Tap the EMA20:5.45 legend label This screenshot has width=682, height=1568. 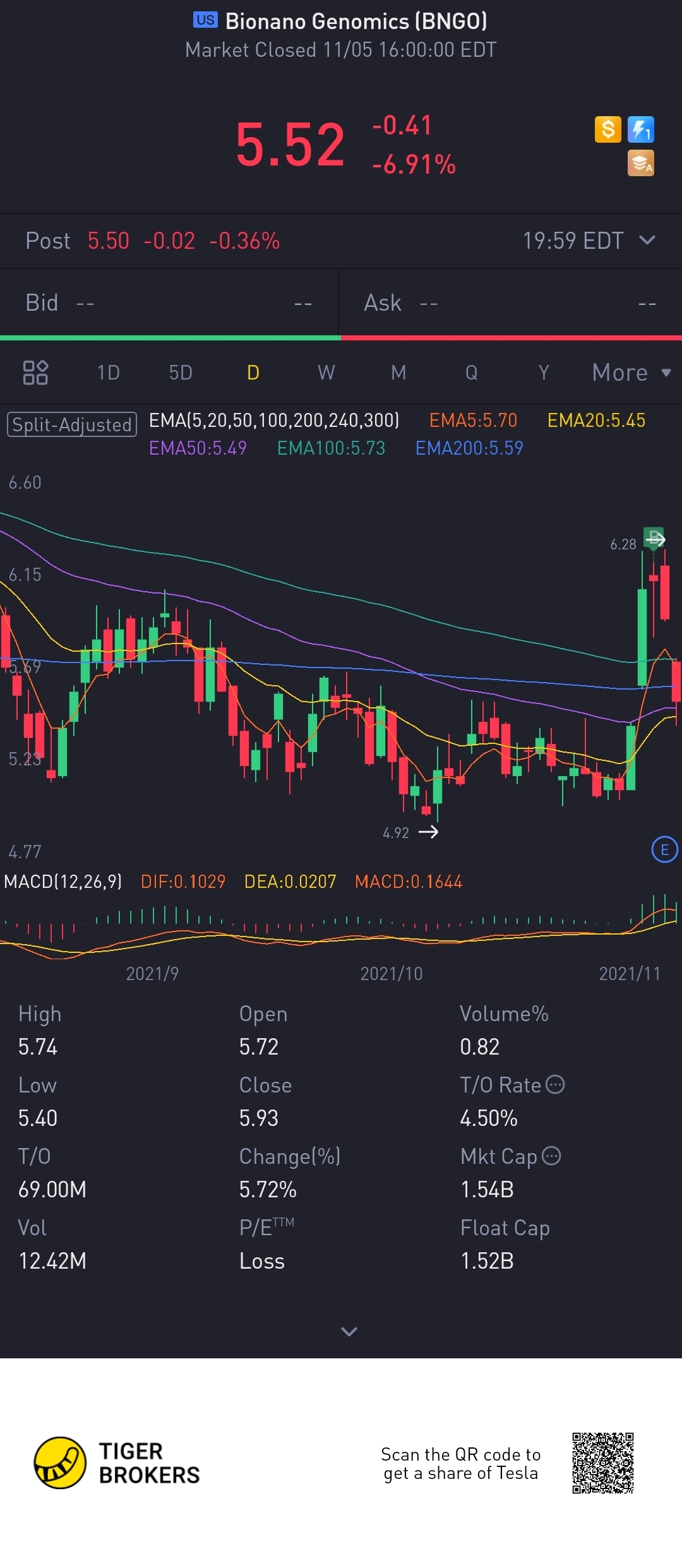tap(596, 420)
